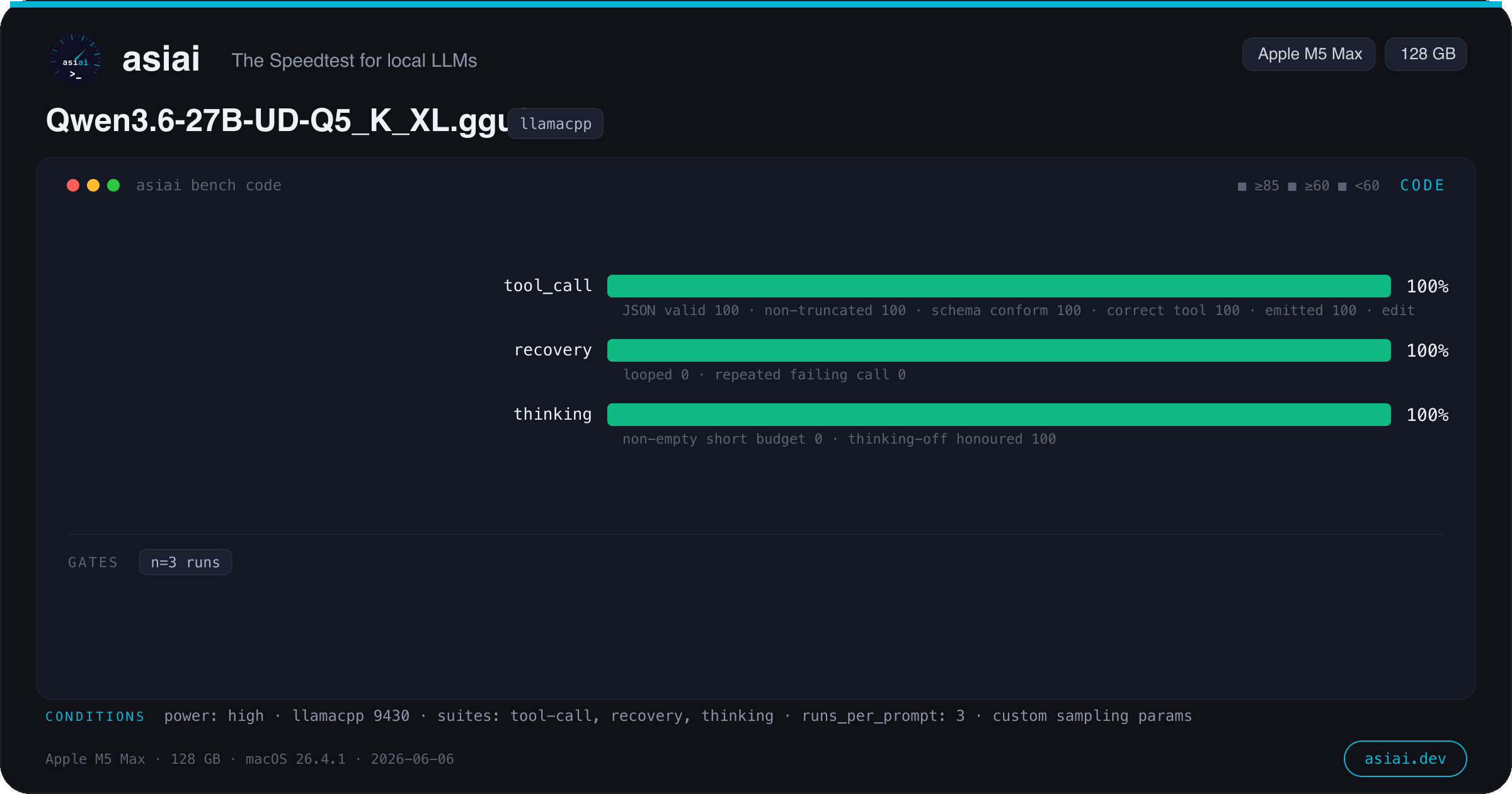Click the CONDITIONS label
The width and height of the screenshot is (1512, 794).
[x=95, y=716]
